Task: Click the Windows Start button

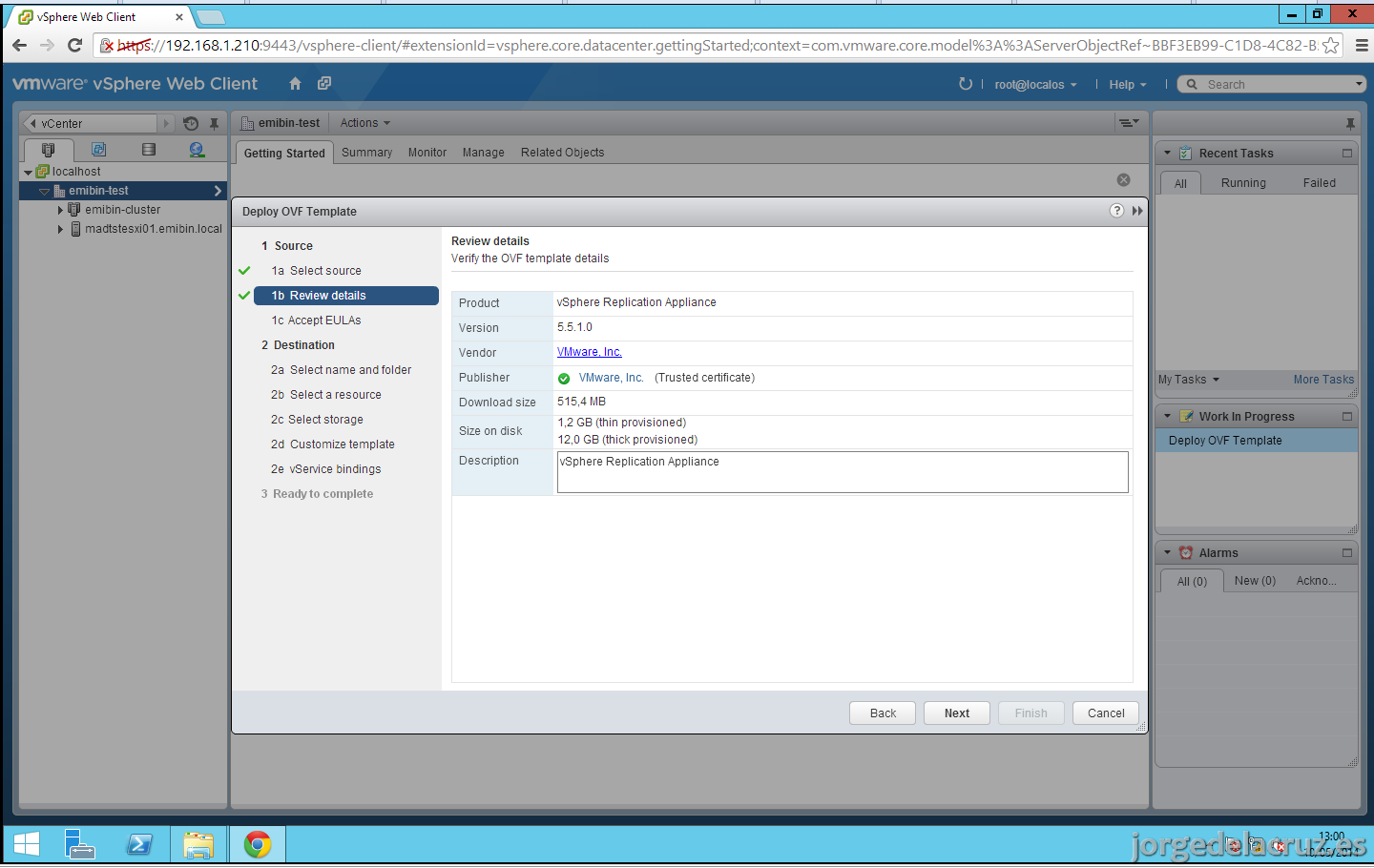Action: [27, 844]
